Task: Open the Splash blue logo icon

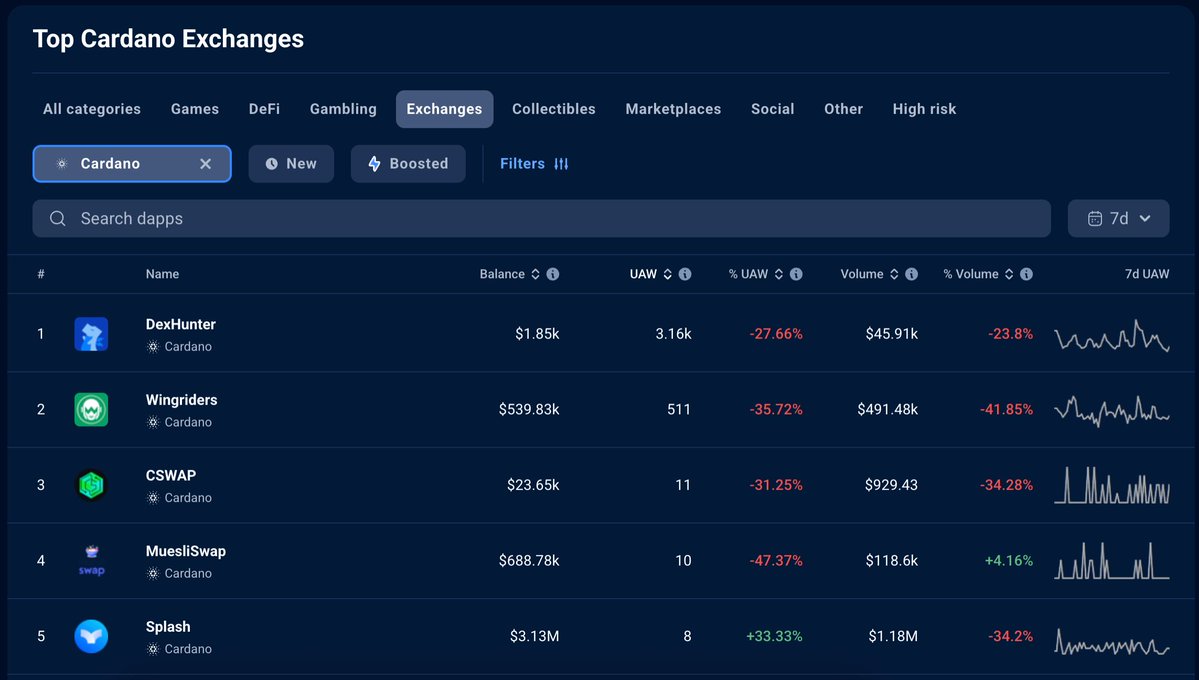Action: tap(91, 636)
